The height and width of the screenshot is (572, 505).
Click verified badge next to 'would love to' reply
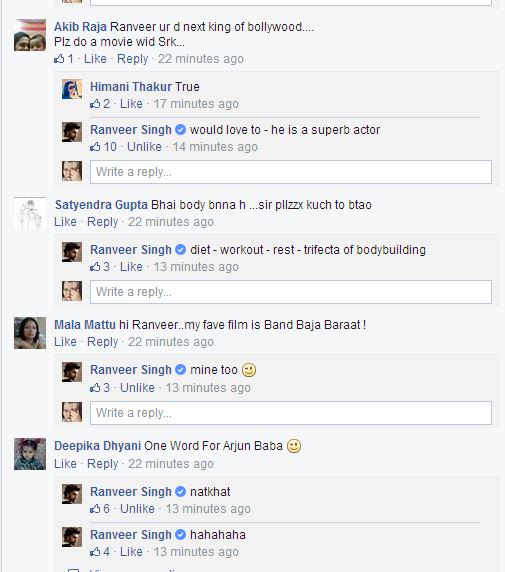tap(181, 130)
